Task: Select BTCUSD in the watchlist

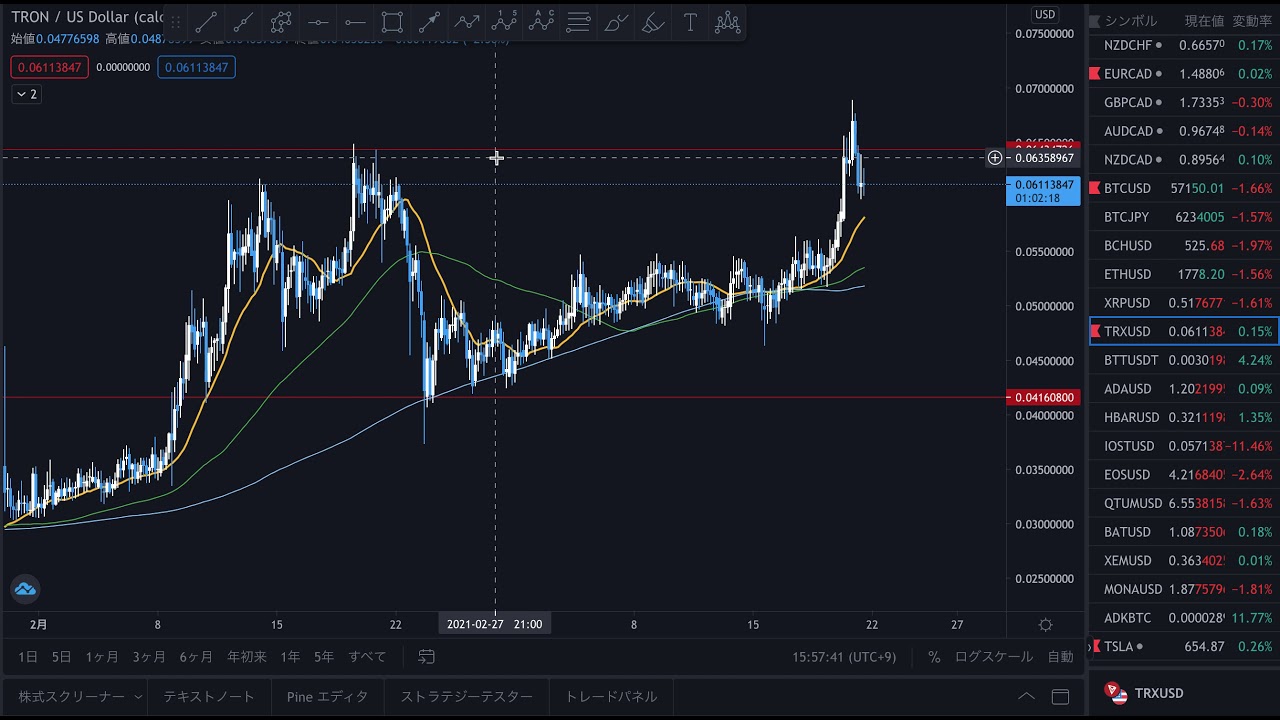Action: pyautogui.click(x=1127, y=188)
